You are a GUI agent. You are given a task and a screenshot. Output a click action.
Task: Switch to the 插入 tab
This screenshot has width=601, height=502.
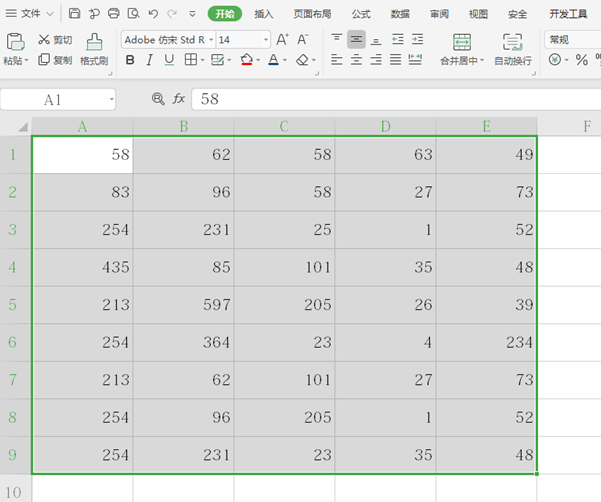[264, 14]
